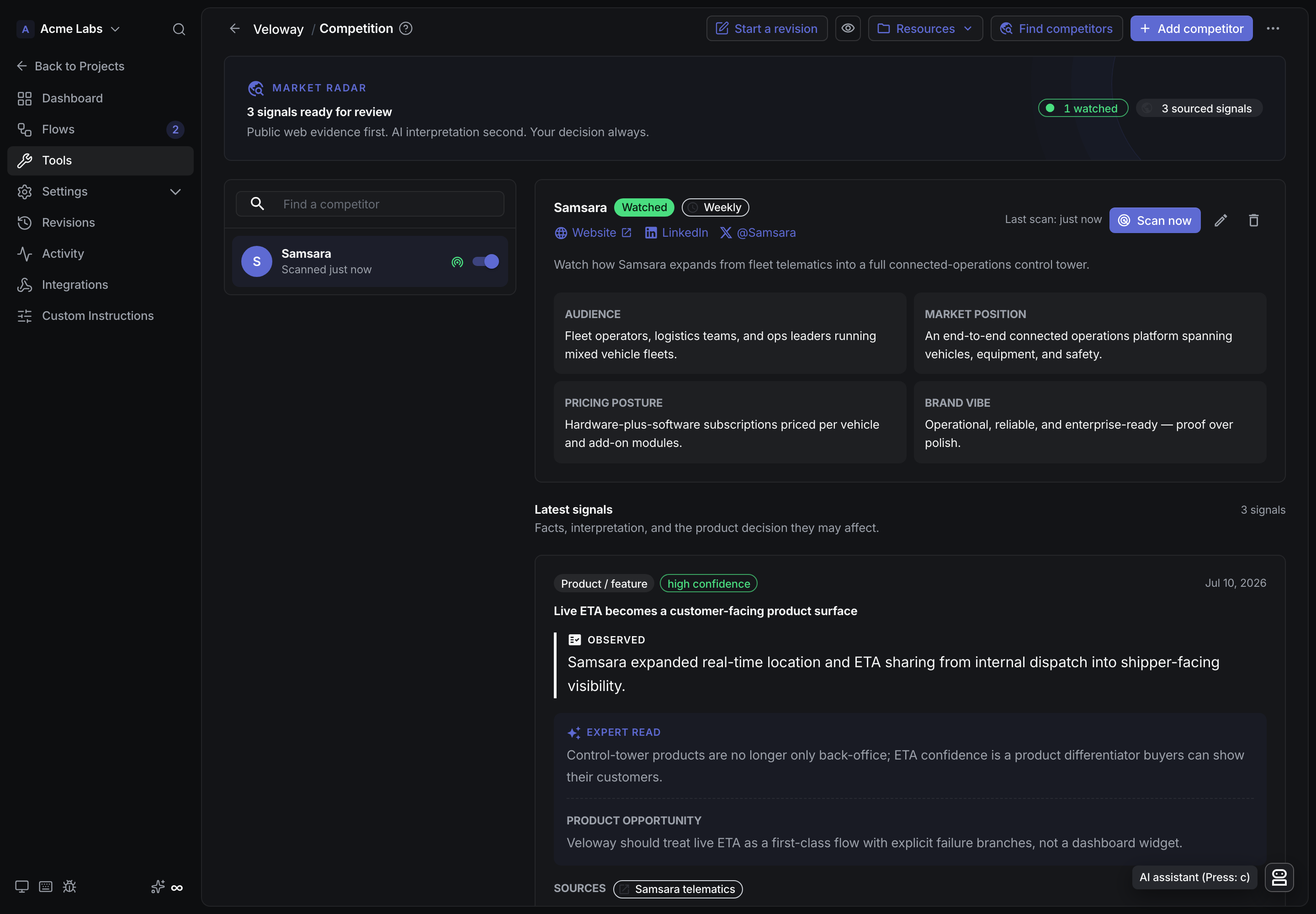Open Revisions in the sidebar
Viewport: 1316px width, 914px height.
point(100,222)
